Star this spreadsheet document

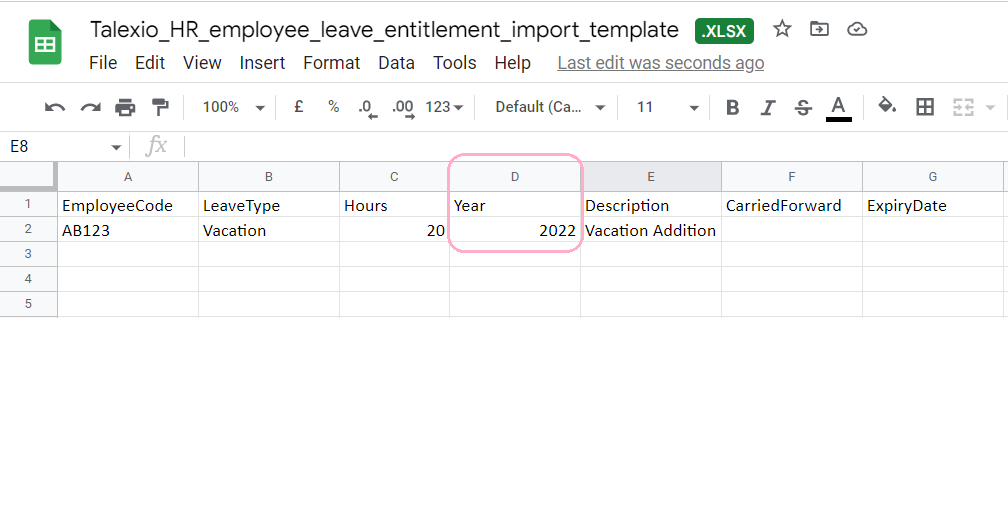(x=782, y=29)
